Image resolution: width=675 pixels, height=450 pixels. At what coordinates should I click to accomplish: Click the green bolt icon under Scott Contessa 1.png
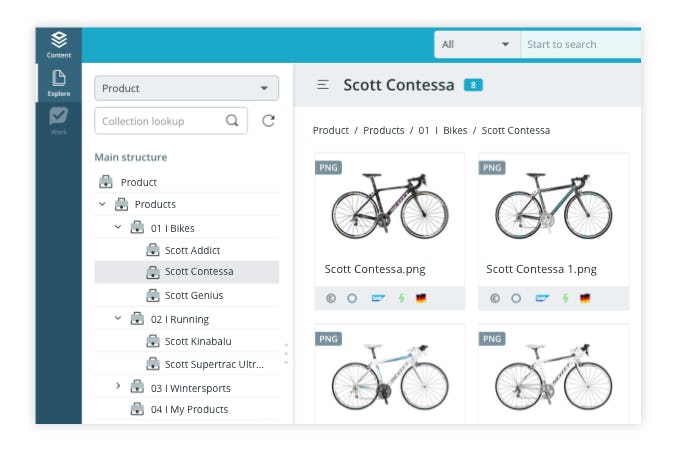565,298
